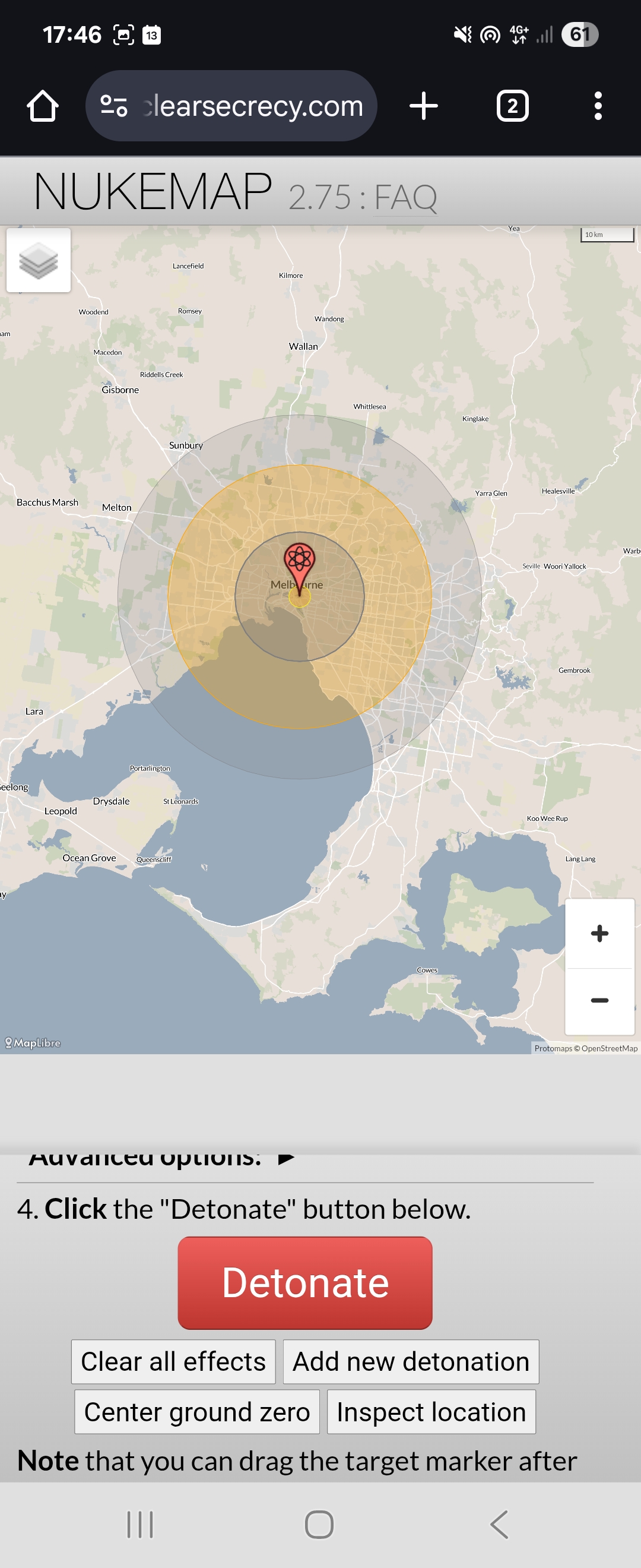Click the Lancefield map label
Viewport: 641px width, 1568px height.
tap(189, 266)
